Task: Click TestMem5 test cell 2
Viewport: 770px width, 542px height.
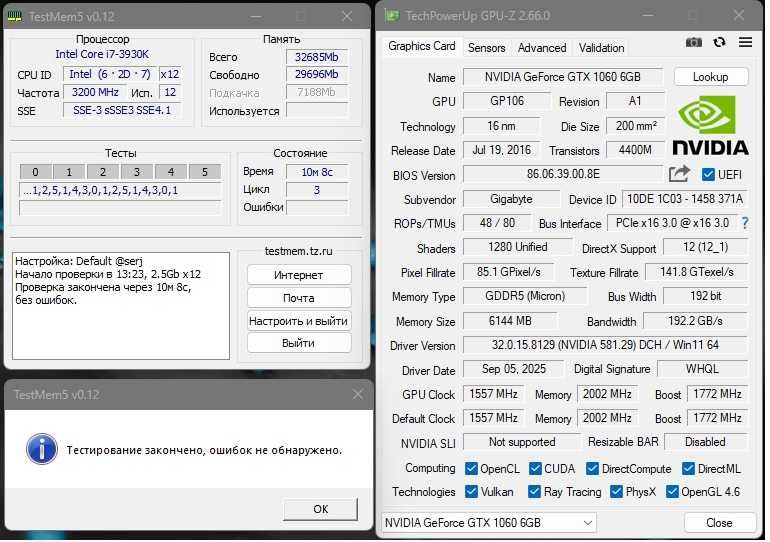Action: [103, 172]
